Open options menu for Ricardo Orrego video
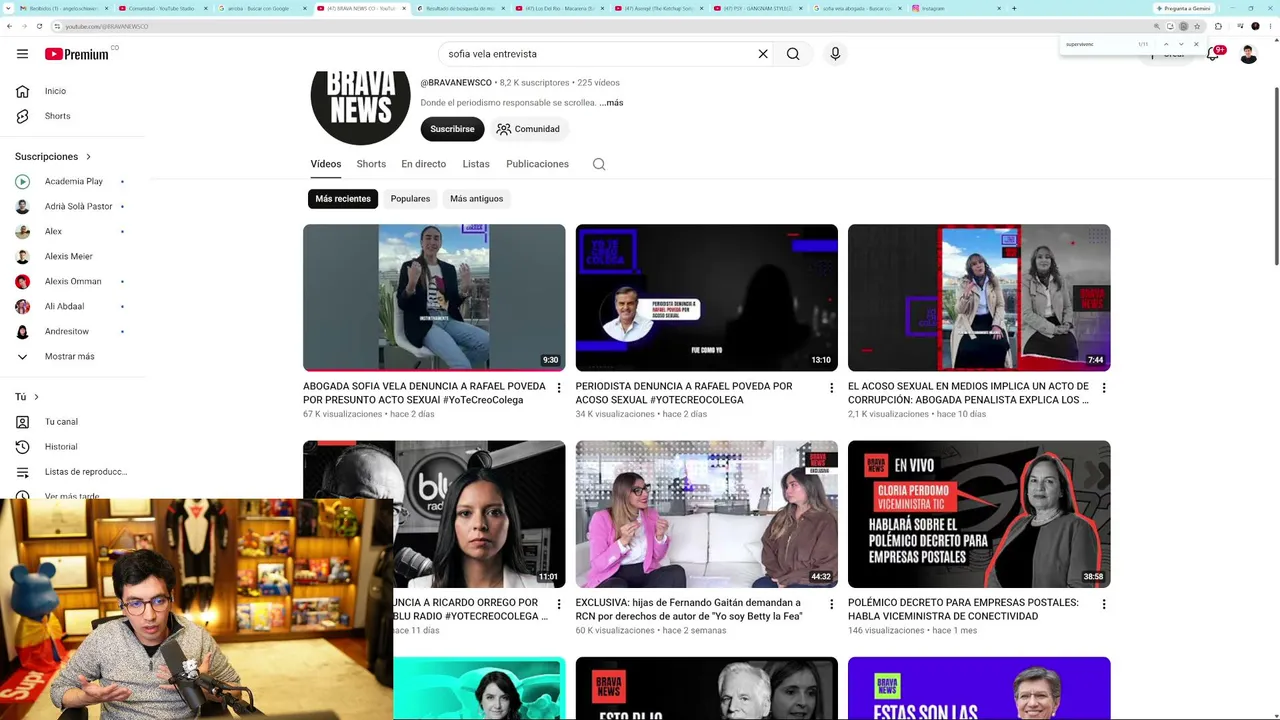This screenshot has width=1280, height=720. 559,605
